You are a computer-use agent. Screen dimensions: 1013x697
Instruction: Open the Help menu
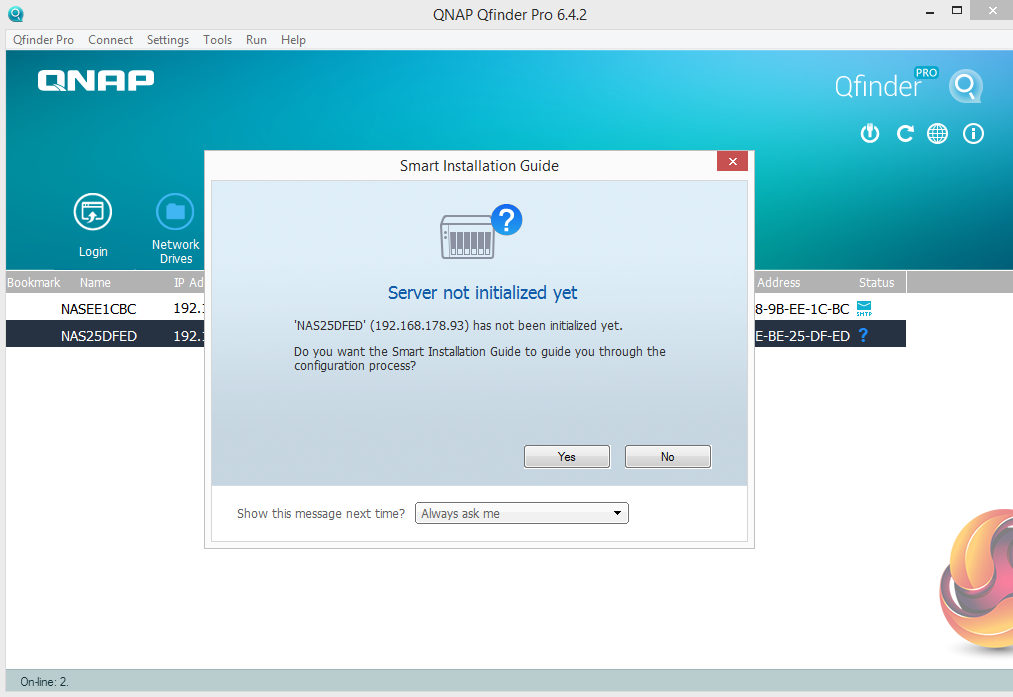pos(293,40)
